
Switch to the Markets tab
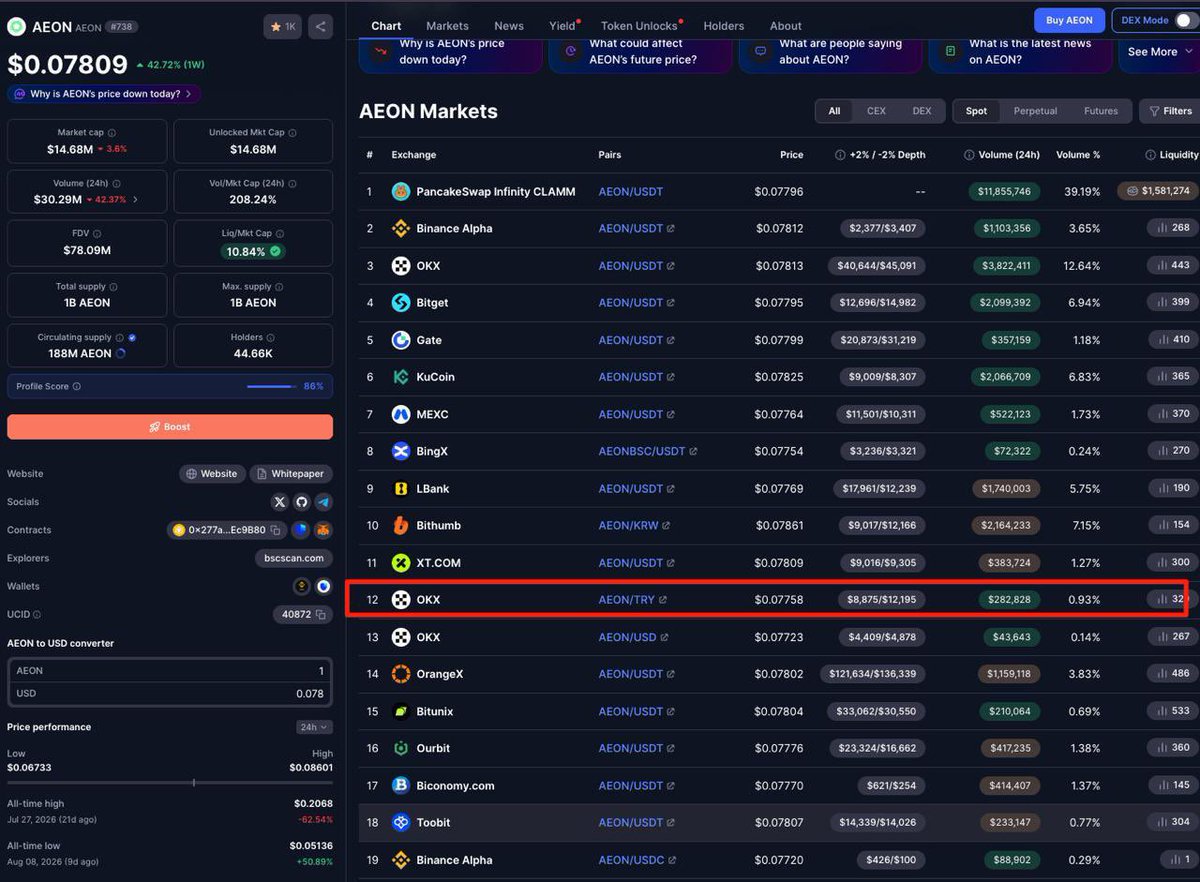coord(447,26)
